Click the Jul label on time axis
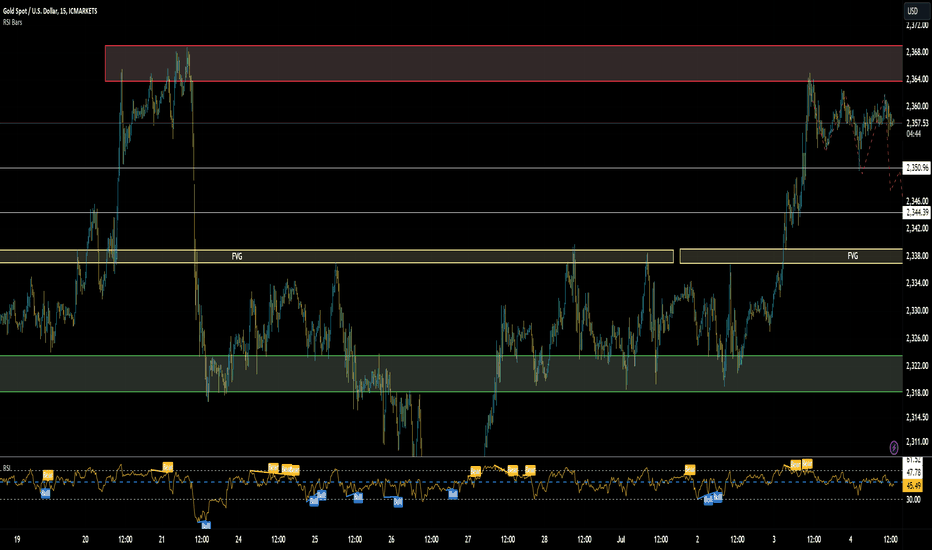932x550 pixels. click(621, 539)
